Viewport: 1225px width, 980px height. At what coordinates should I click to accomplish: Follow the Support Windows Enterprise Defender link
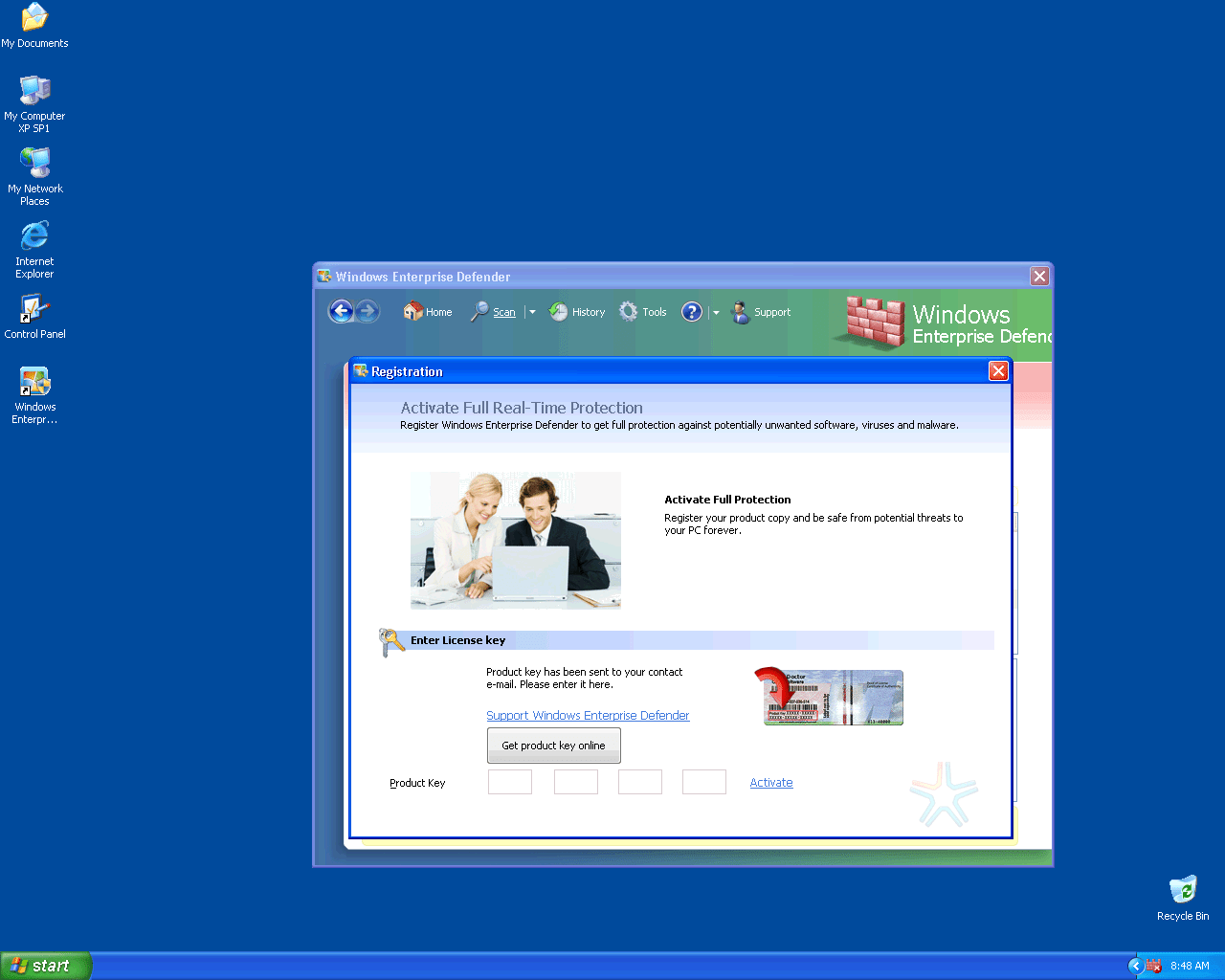pyautogui.click(x=588, y=716)
